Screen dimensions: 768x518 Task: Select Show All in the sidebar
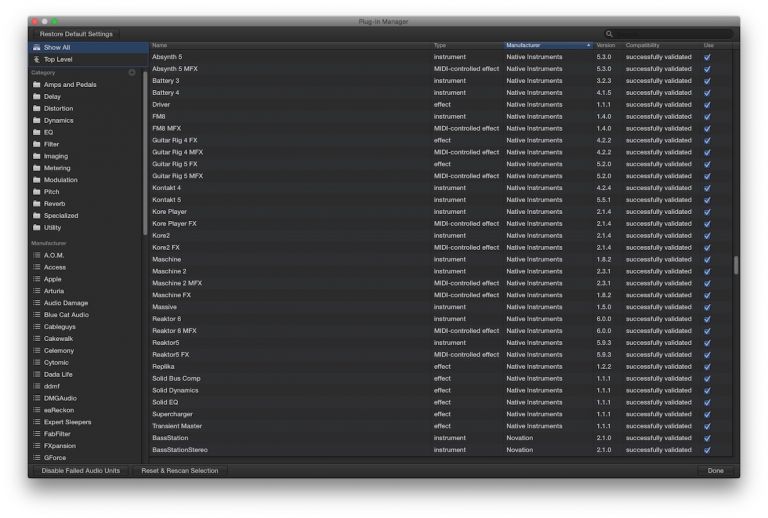[88, 47]
